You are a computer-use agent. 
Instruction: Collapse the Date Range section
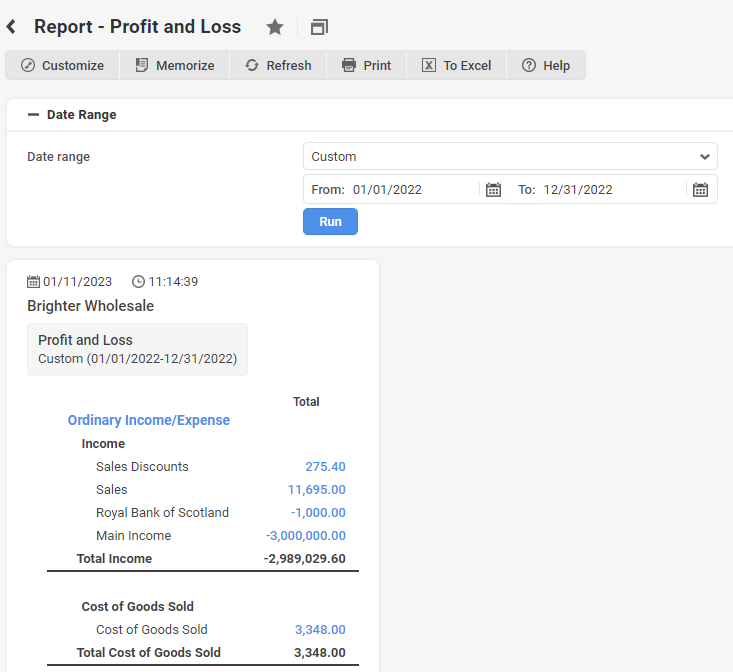pyautogui.click(x=33, y=114)
